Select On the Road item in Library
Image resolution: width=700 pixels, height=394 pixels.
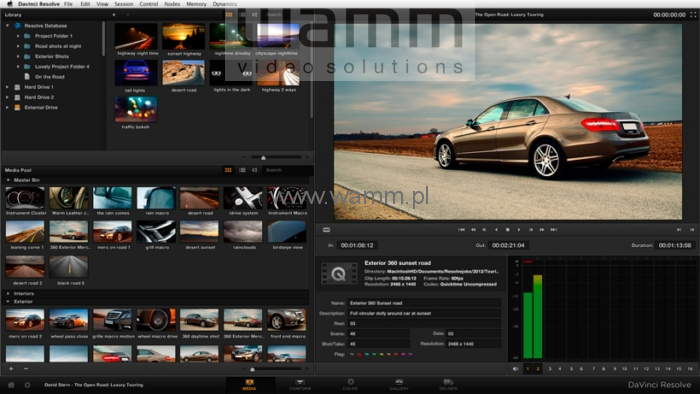tap(50, 77)
